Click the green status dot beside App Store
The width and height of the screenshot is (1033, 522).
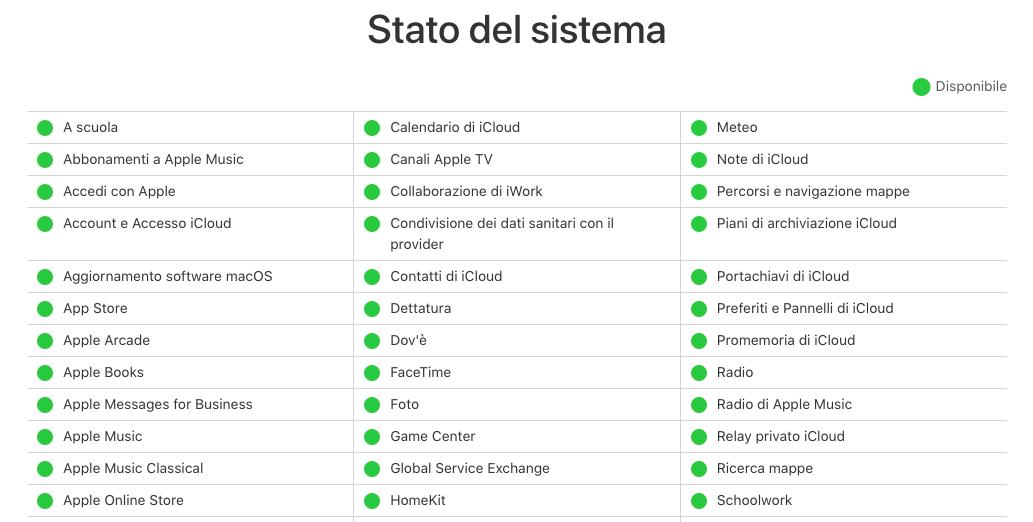(x=45, y=309)
